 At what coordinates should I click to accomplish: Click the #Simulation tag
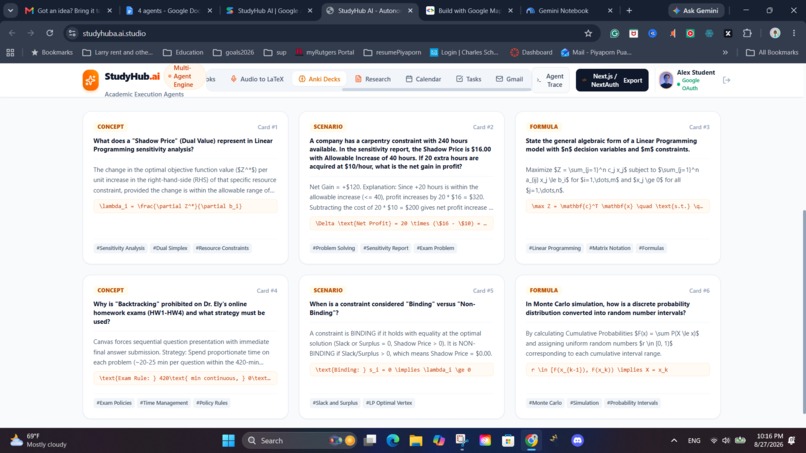click(x=584, y=403)
